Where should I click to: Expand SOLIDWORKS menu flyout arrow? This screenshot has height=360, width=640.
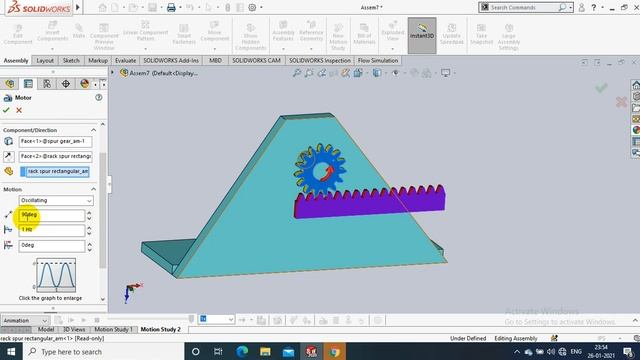coord(78,7)
